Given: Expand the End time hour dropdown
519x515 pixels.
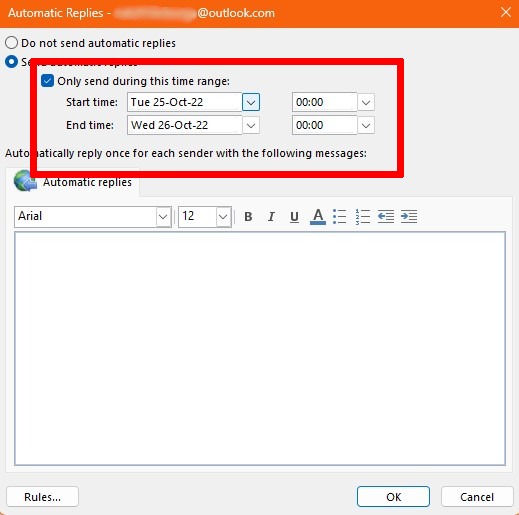Looking at the screenshot, I should [366, 125].
